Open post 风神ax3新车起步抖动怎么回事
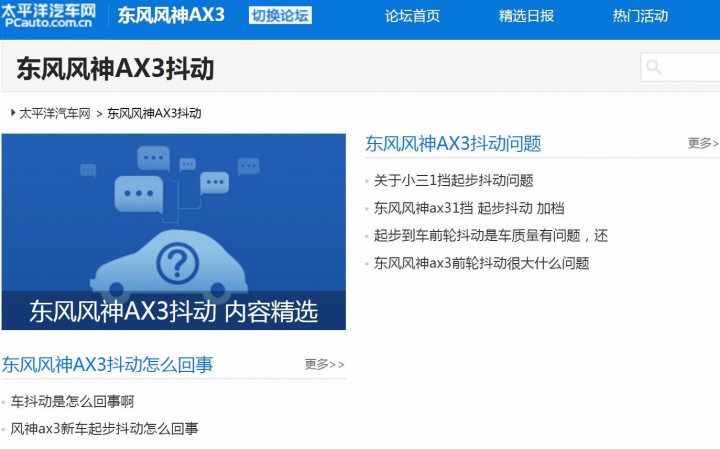This screenshot has width=720, height=449. coord(104,429)
